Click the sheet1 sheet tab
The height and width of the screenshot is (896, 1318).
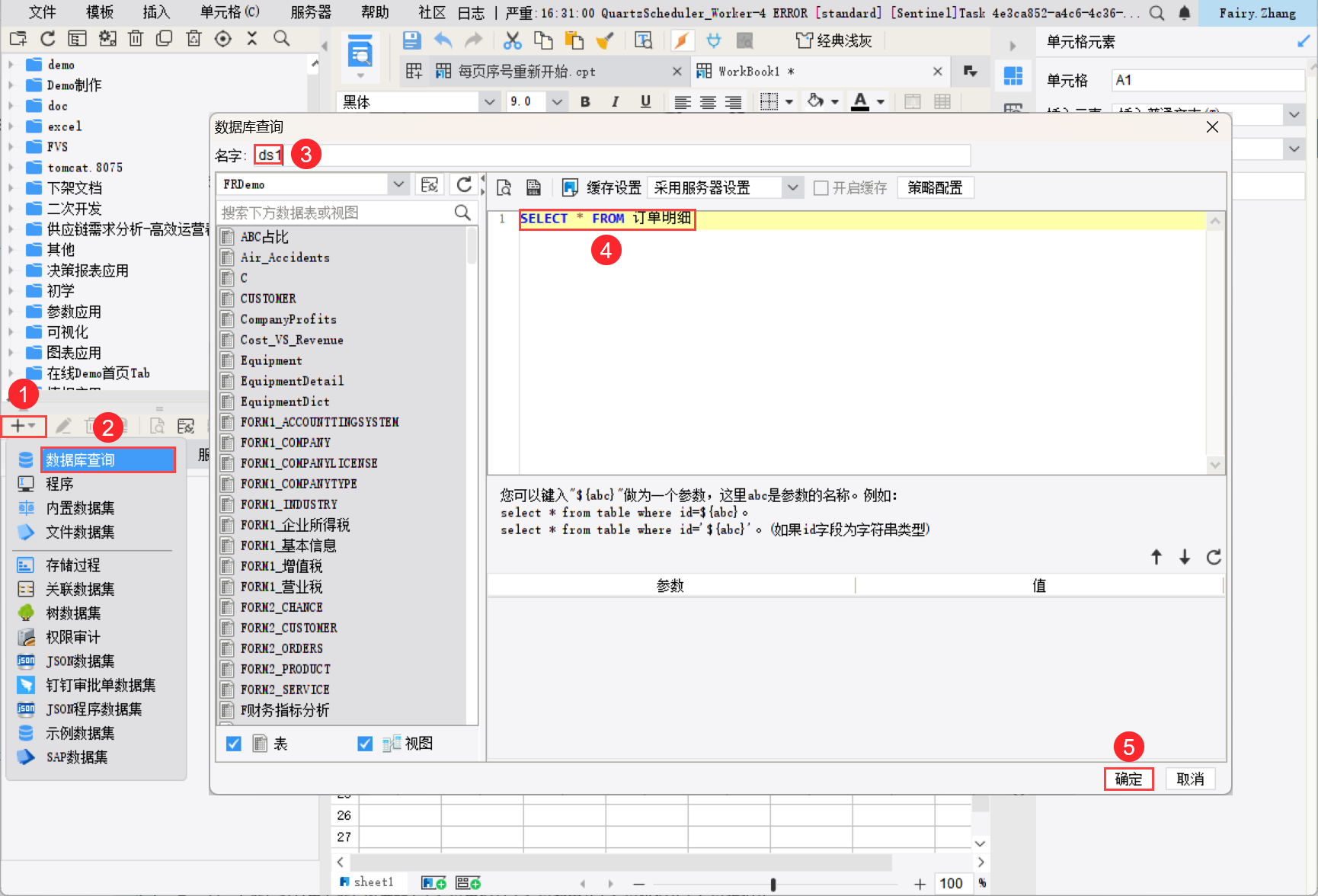(x=373, y=882)
